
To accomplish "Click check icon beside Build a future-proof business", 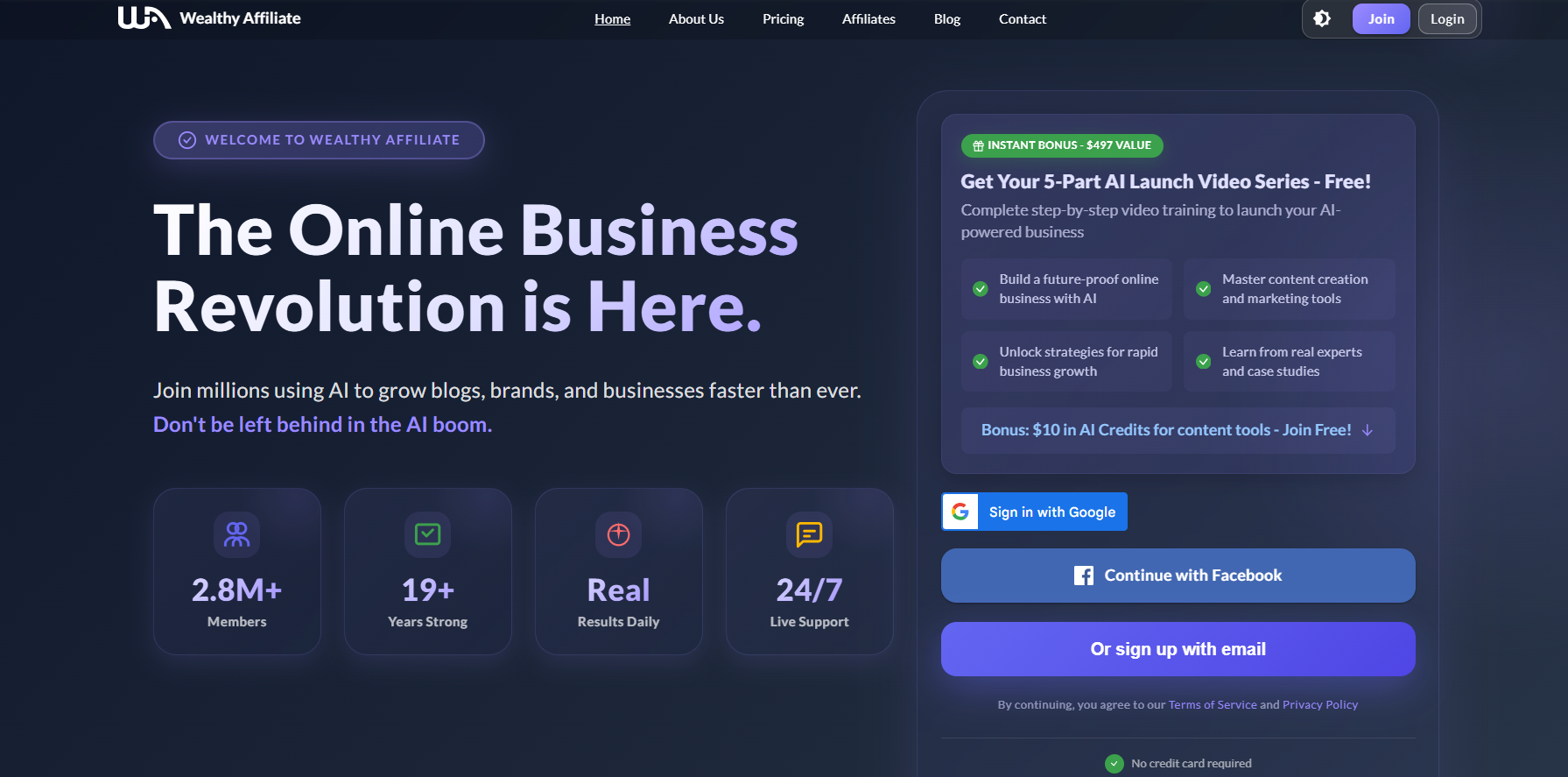I will (981, 289).
